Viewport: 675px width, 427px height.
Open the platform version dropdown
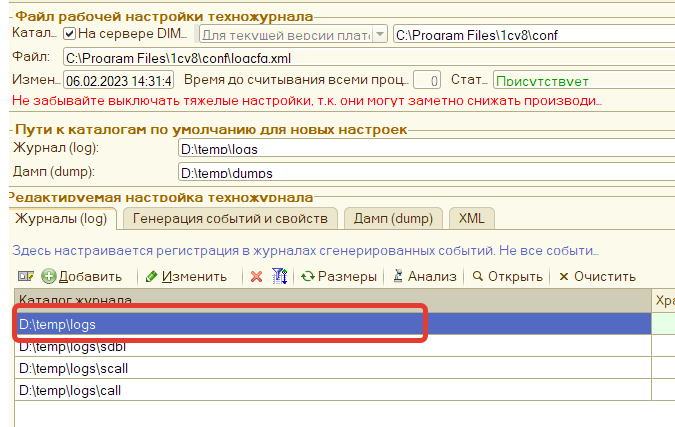pyautogui.click(x=379, y=35)
